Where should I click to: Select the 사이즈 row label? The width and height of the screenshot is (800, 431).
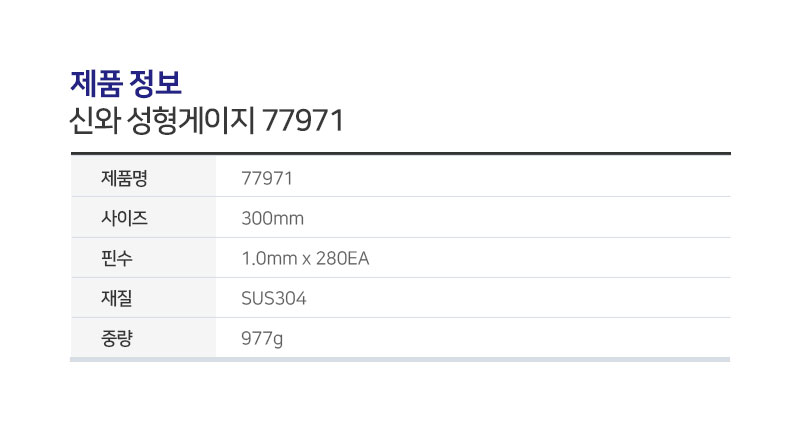click(x=124, y=218)
